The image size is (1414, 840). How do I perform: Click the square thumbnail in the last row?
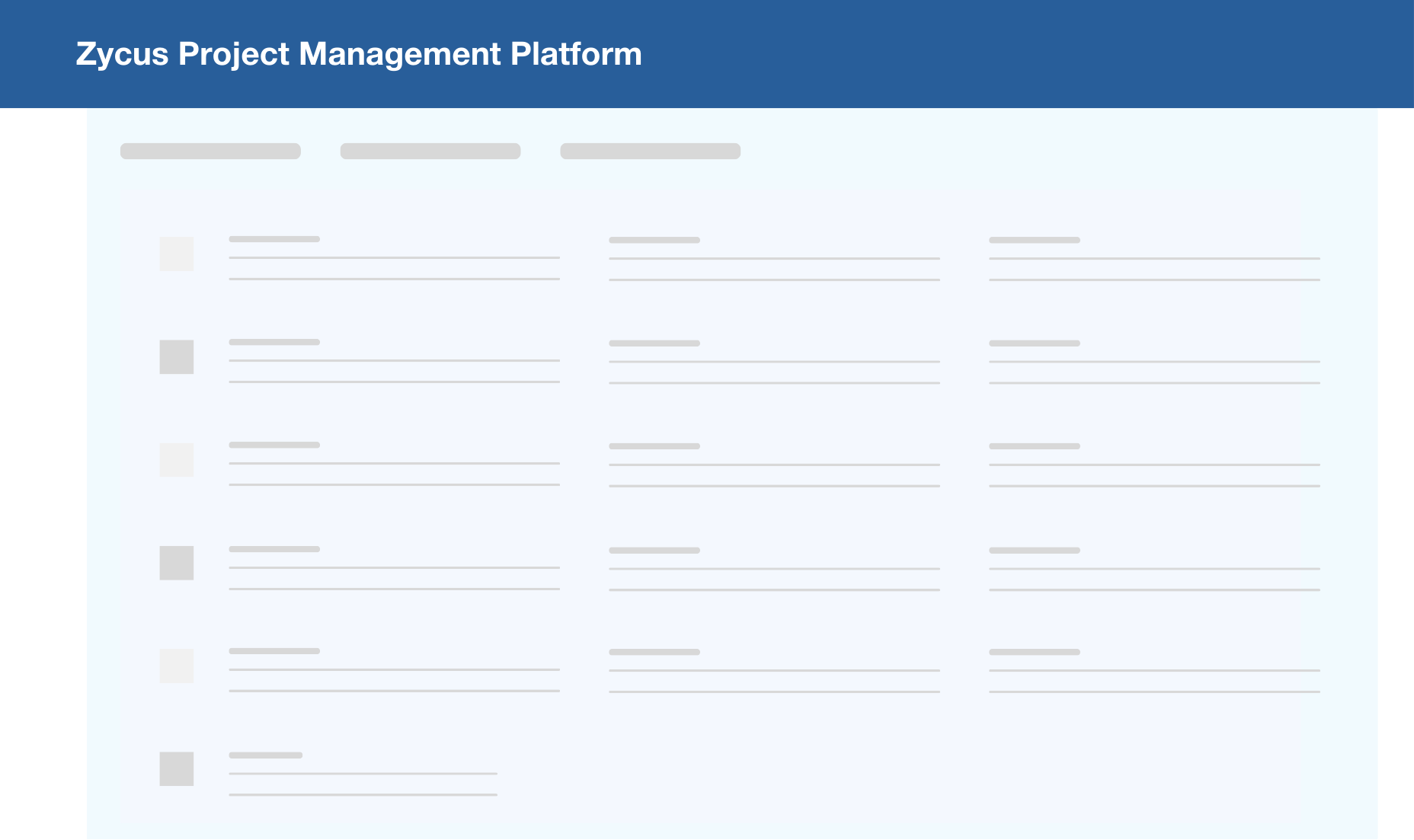[x=176, y=768]
